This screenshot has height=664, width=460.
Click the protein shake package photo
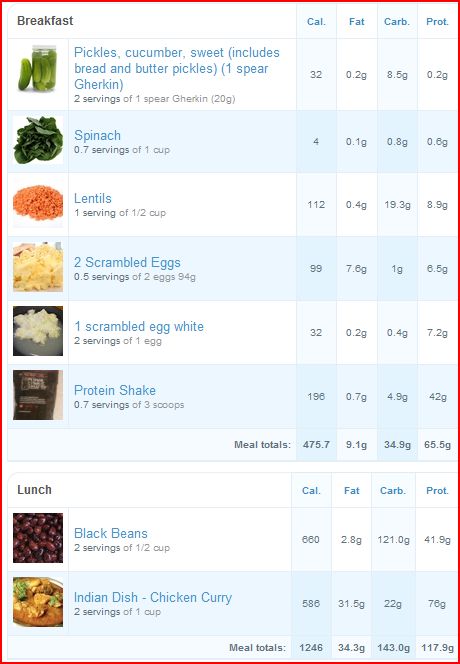[x=38, y=395]
